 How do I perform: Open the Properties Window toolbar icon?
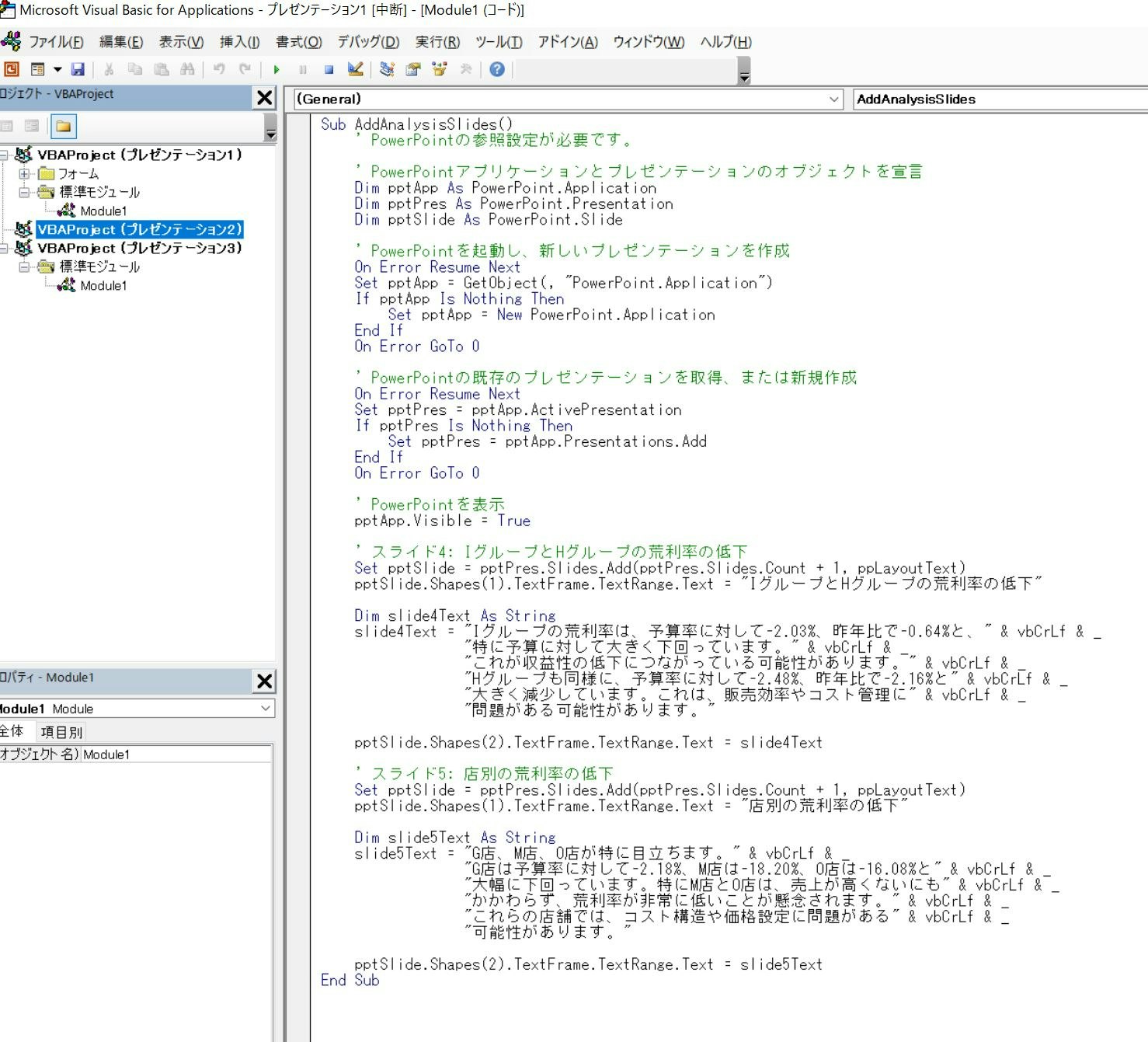412,70
